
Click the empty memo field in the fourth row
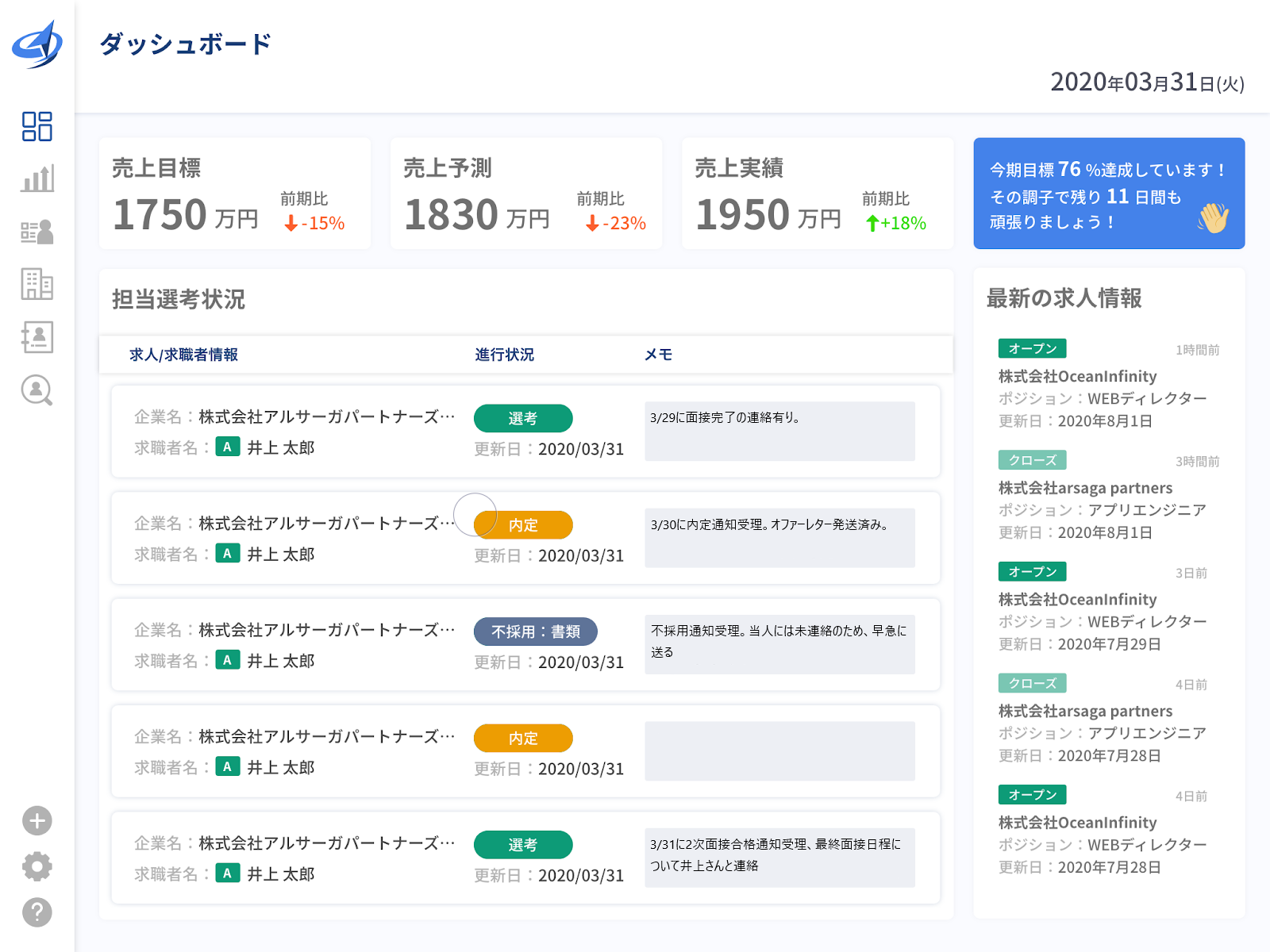[x=779, y=751]
